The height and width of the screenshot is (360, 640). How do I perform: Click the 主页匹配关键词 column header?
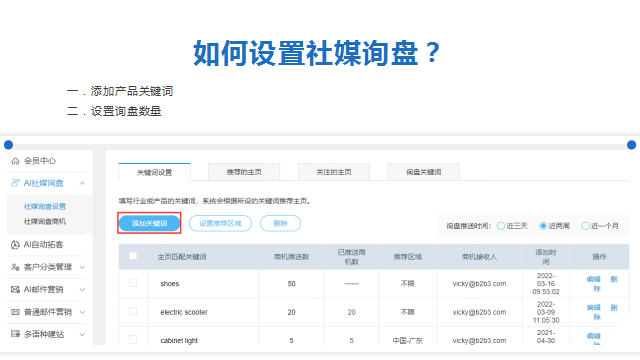click(182, 257)
